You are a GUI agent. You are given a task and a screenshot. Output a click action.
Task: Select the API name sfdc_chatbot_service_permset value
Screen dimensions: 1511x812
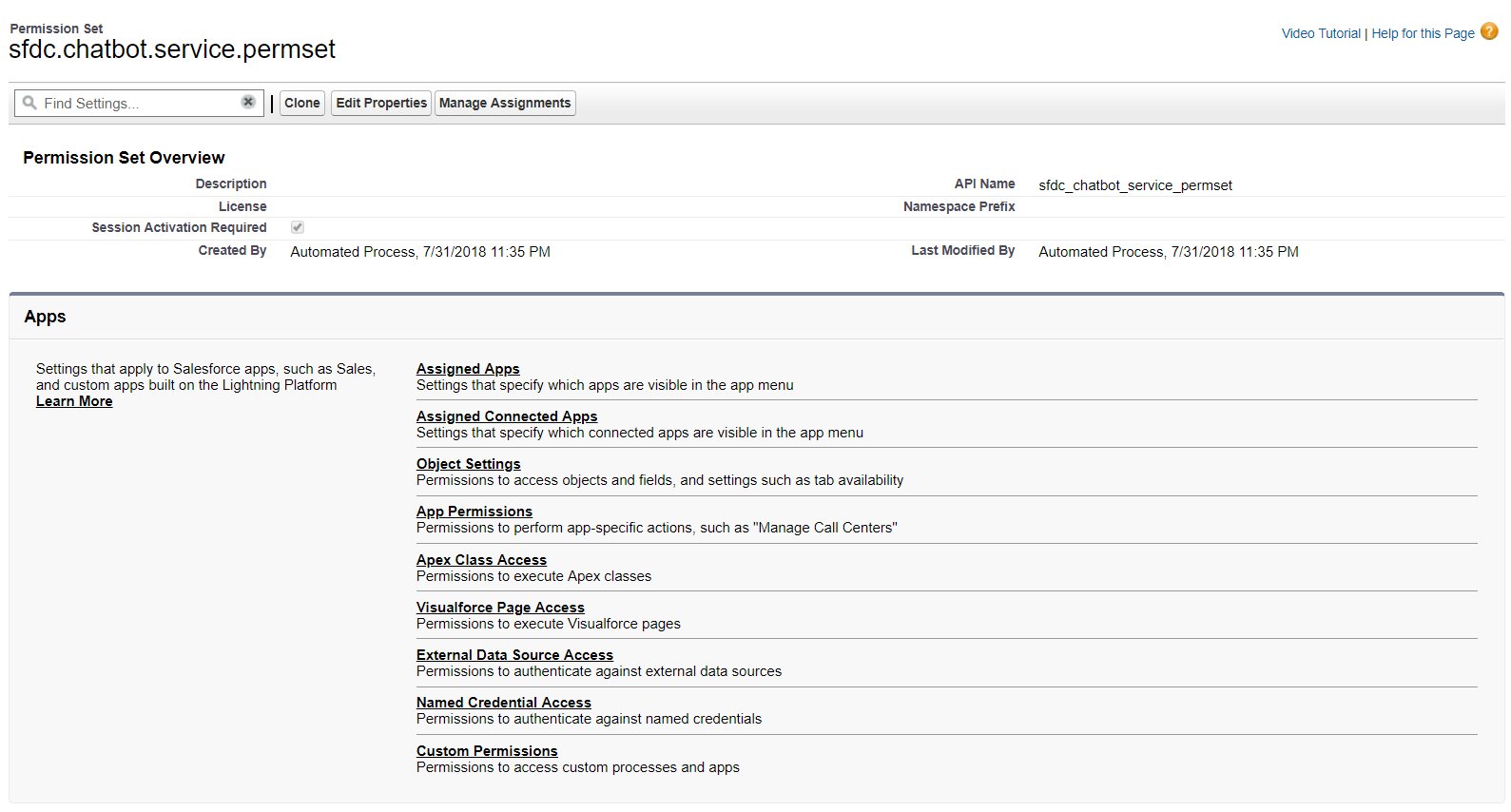coord(1135,185)
